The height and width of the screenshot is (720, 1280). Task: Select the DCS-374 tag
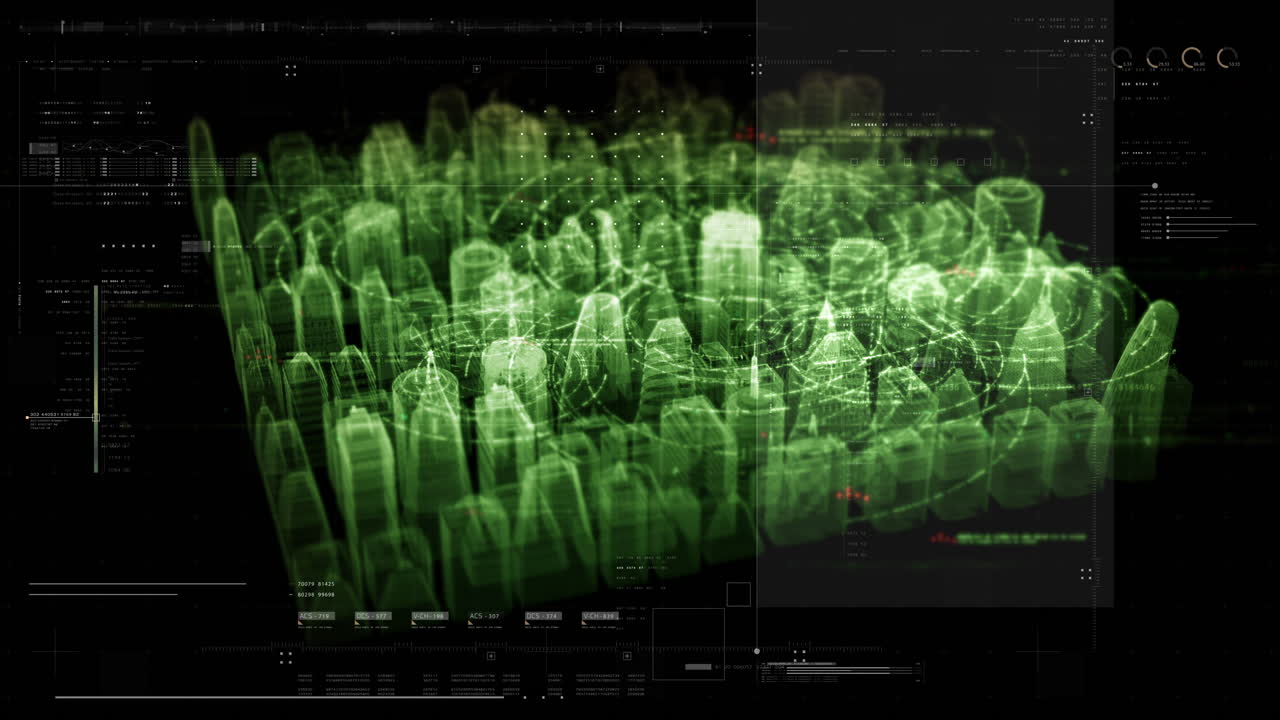tap(543, 616)
